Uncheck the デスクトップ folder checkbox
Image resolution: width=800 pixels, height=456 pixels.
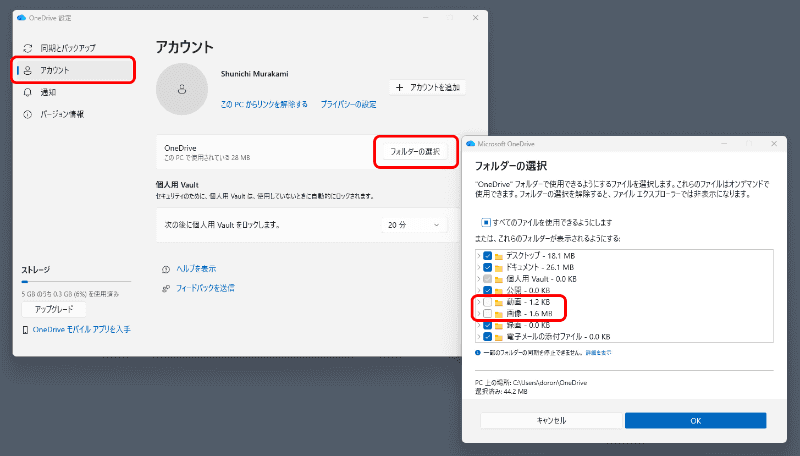(487, 256)
